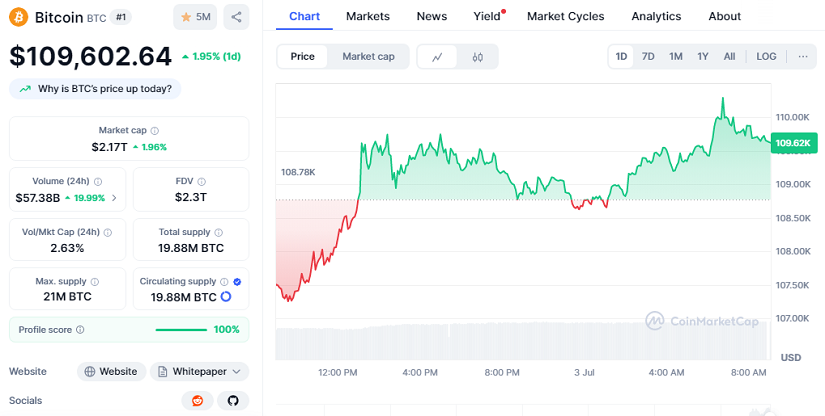Click the Profile score progress bar
The image size is (825, 416).
(x=181, y=330)
